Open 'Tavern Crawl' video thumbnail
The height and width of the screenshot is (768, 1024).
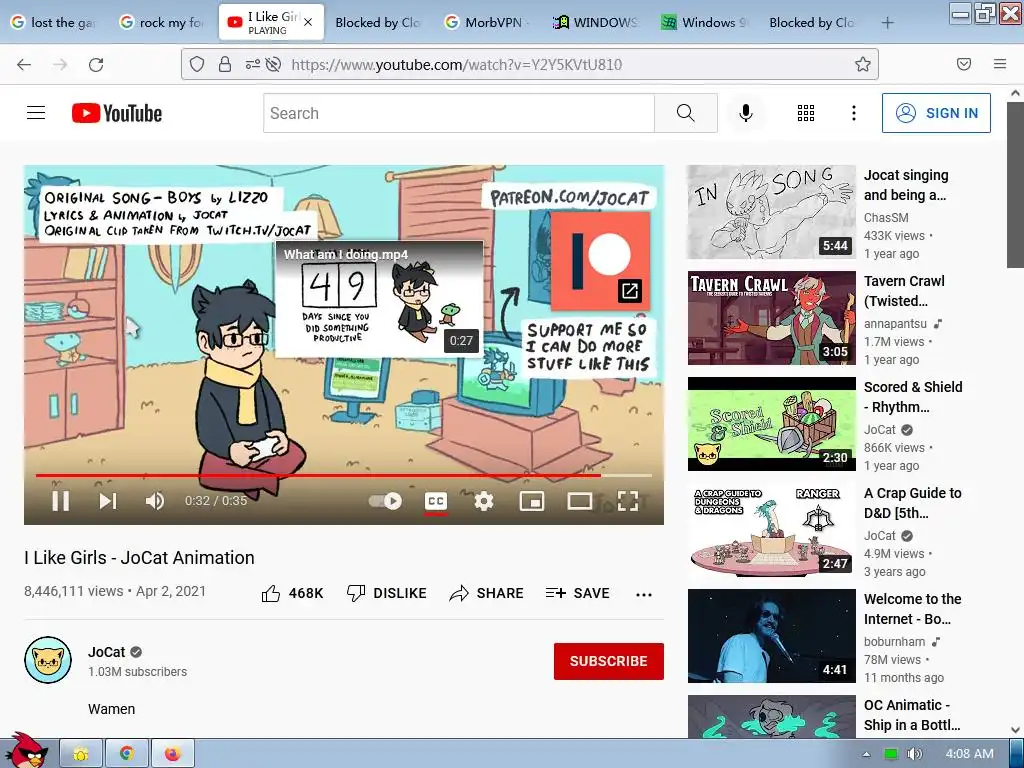pyautogui.click(x=771, y=317)
